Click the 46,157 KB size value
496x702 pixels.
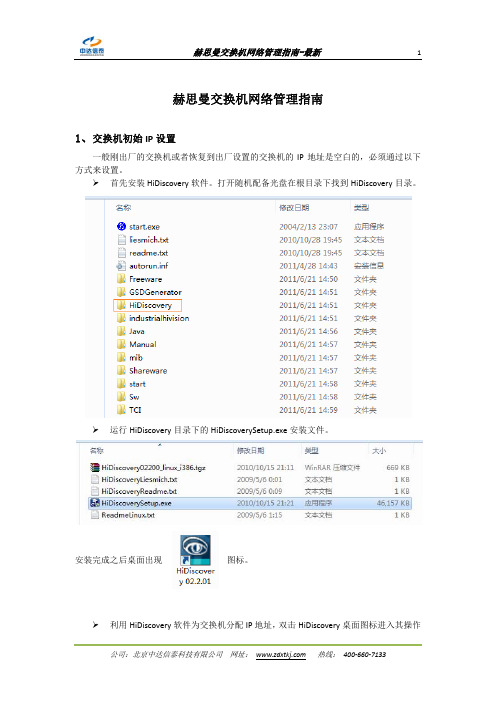click(x=393, y=503)
